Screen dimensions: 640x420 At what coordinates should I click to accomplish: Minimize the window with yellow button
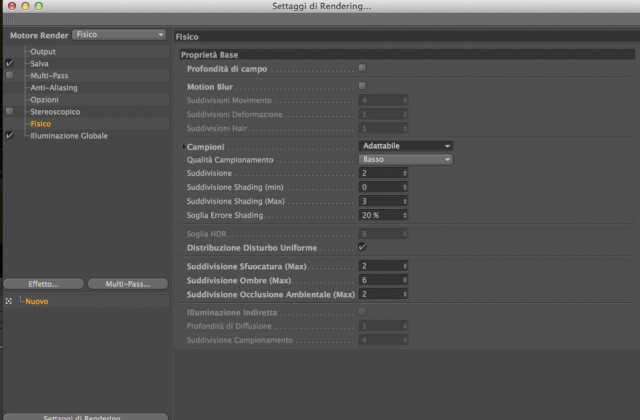[25, 6]
